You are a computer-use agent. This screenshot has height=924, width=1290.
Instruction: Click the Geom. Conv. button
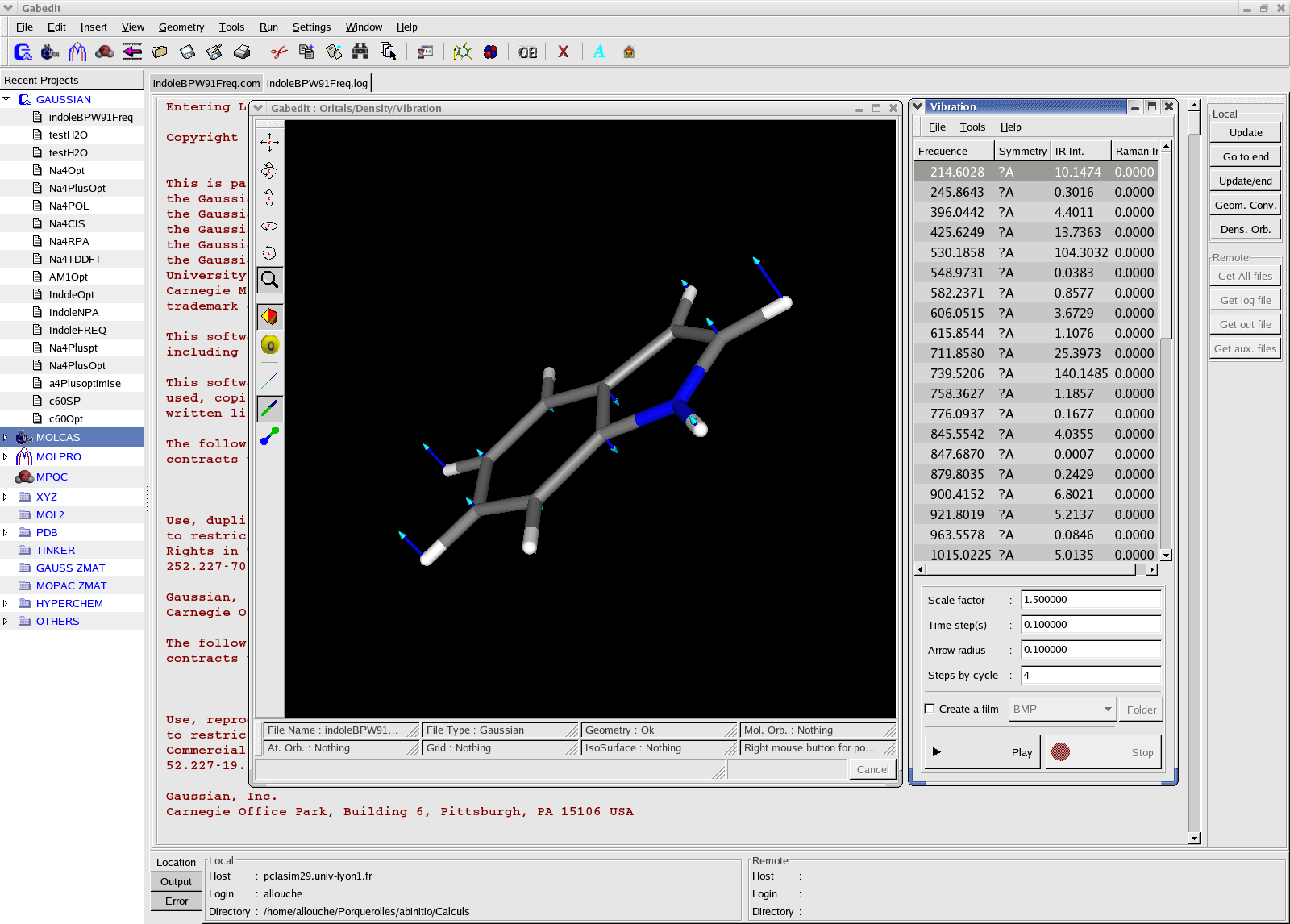(1245, 206)
